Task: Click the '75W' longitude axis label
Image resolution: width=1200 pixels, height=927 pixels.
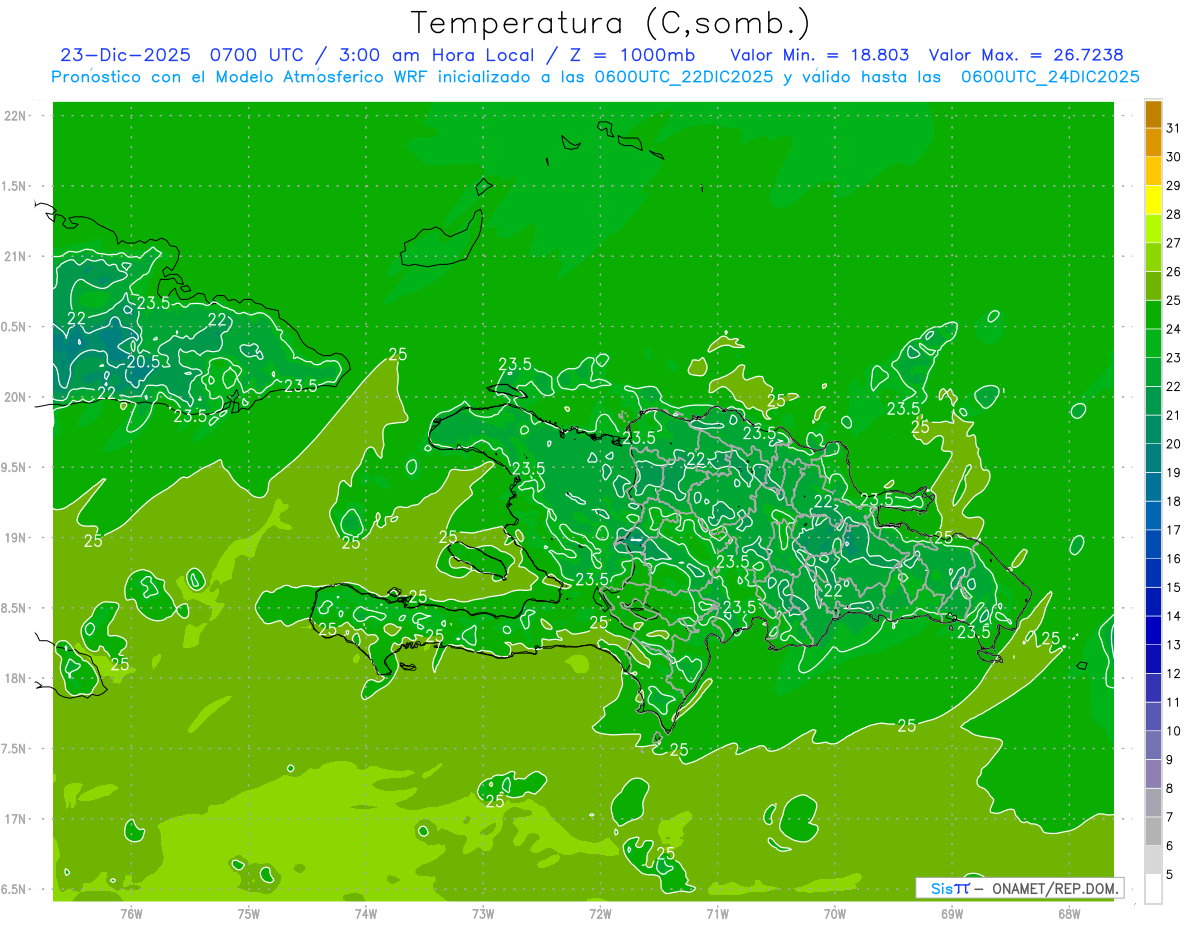Action: 248,913
